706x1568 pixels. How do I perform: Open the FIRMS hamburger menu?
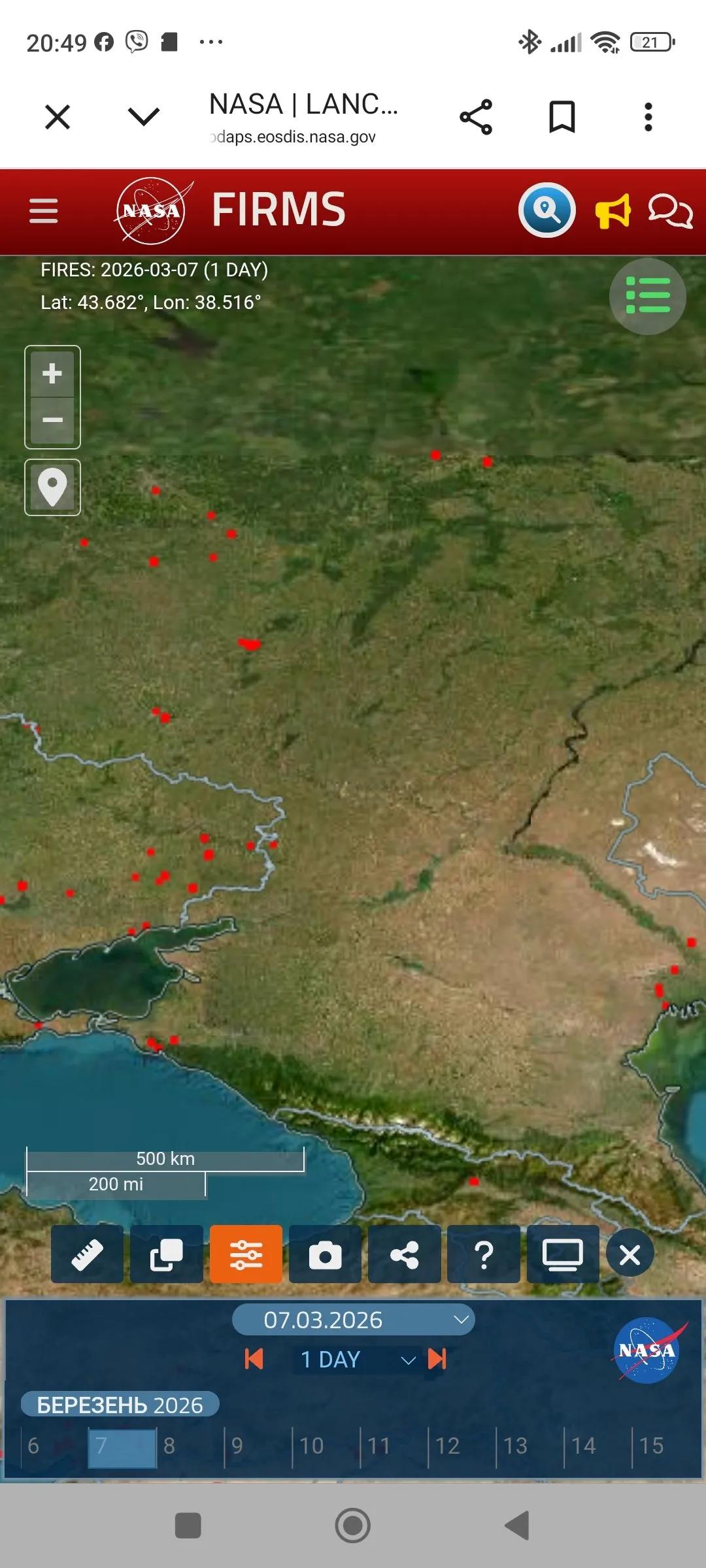pyautogui.click(x=44, y=211)
